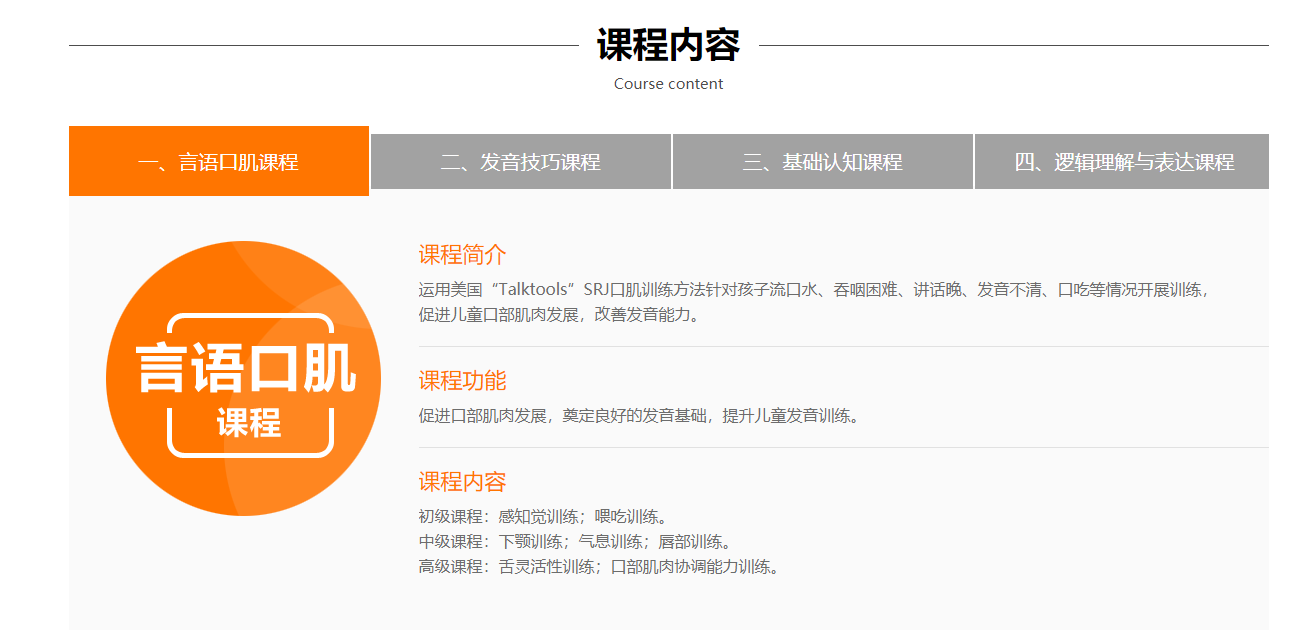Go to the 四、逻辑理解与表达课程 tab
The height and width of the screenshot is (630, 1295).
1124,162
